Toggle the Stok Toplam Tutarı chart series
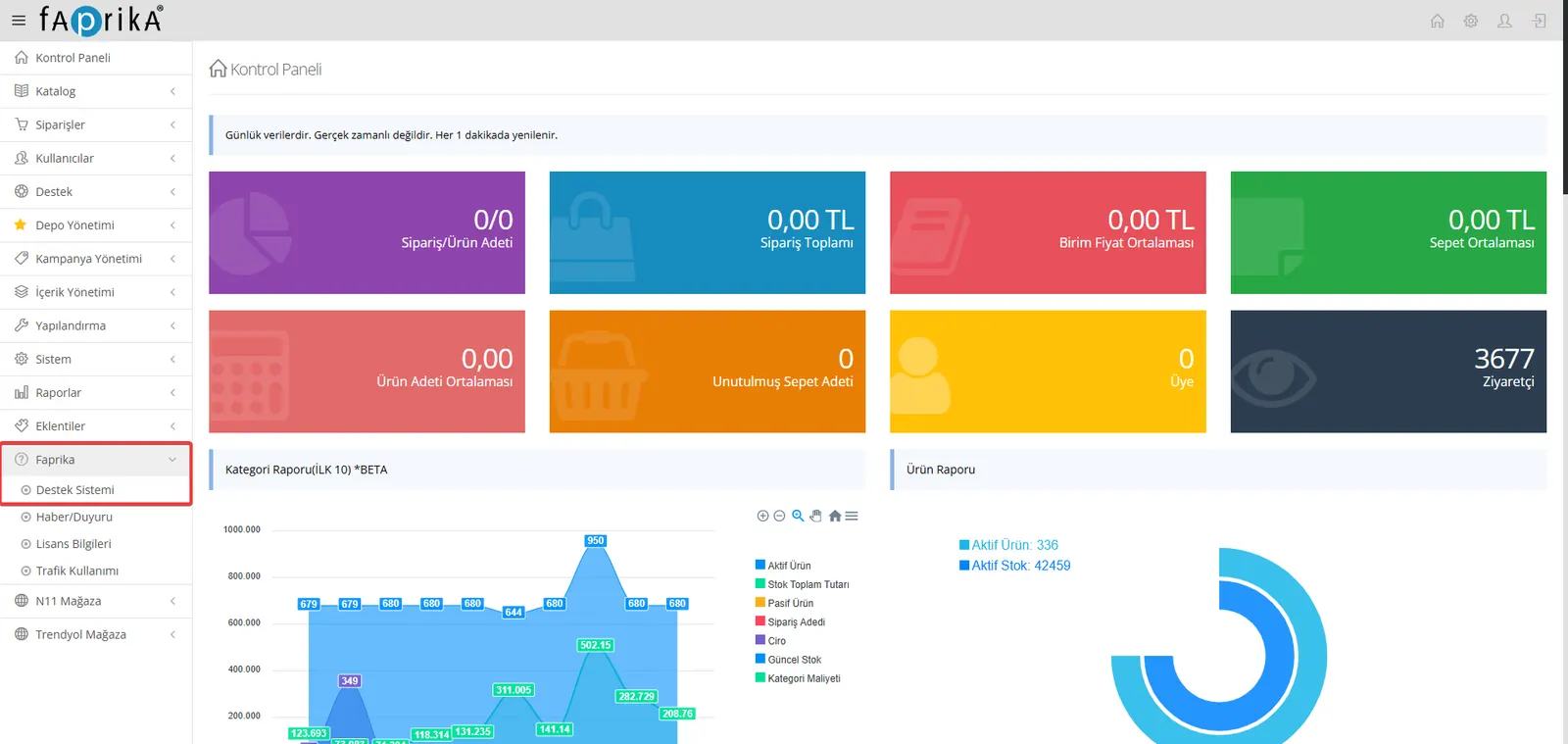1568x744 pixels. 803,584
